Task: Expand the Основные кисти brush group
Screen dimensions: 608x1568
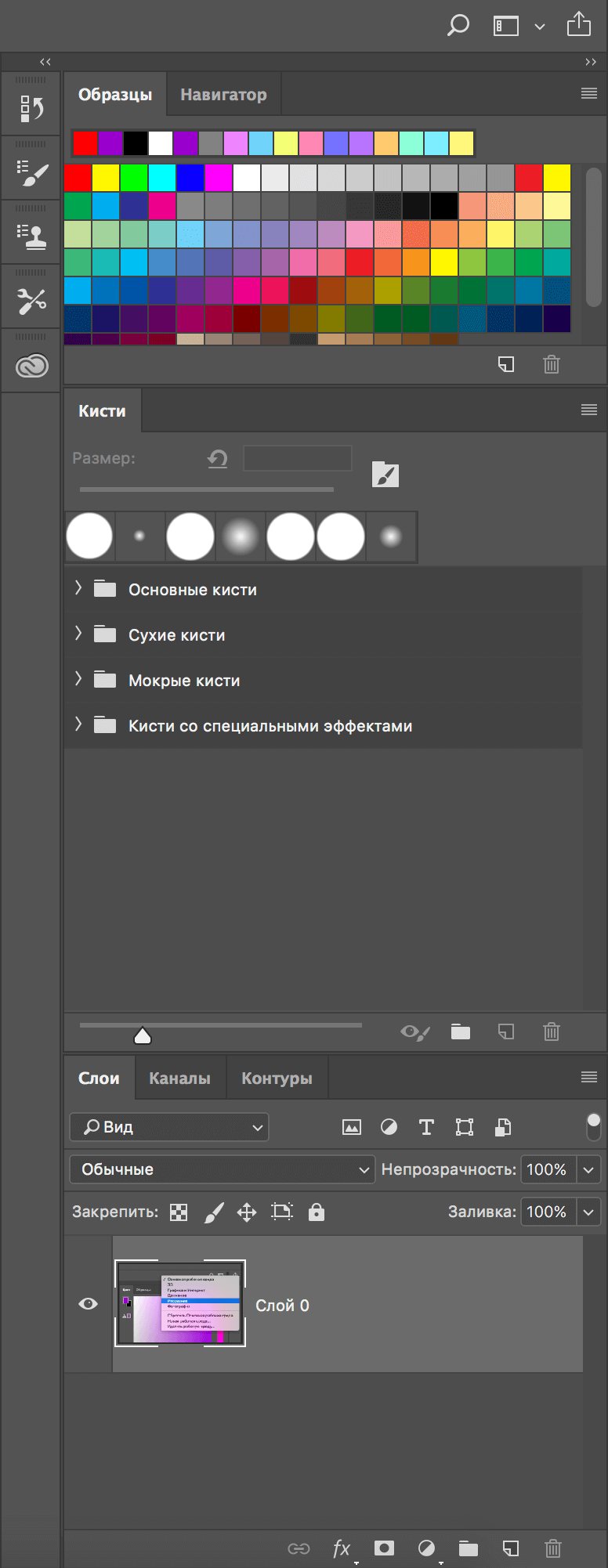Action: 78,589
